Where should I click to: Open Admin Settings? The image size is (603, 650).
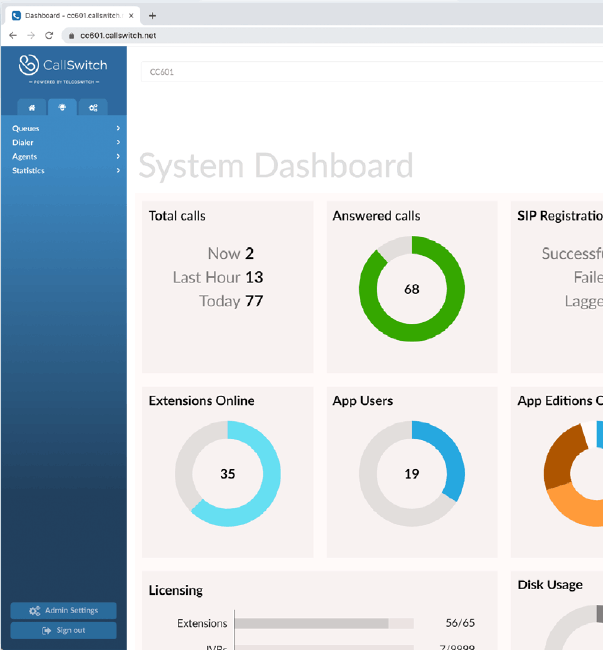63,610
